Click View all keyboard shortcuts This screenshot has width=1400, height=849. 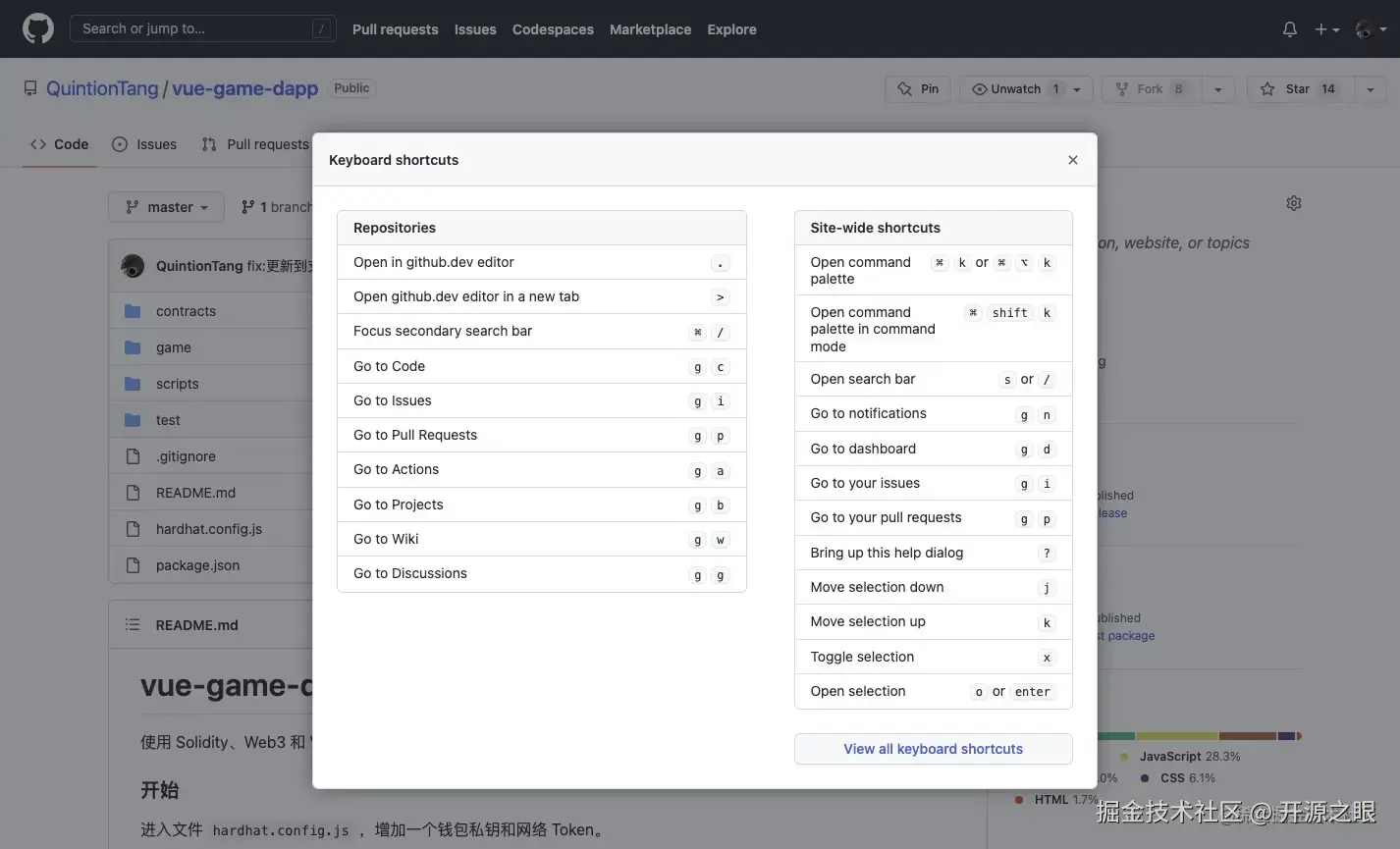point(933,749)
